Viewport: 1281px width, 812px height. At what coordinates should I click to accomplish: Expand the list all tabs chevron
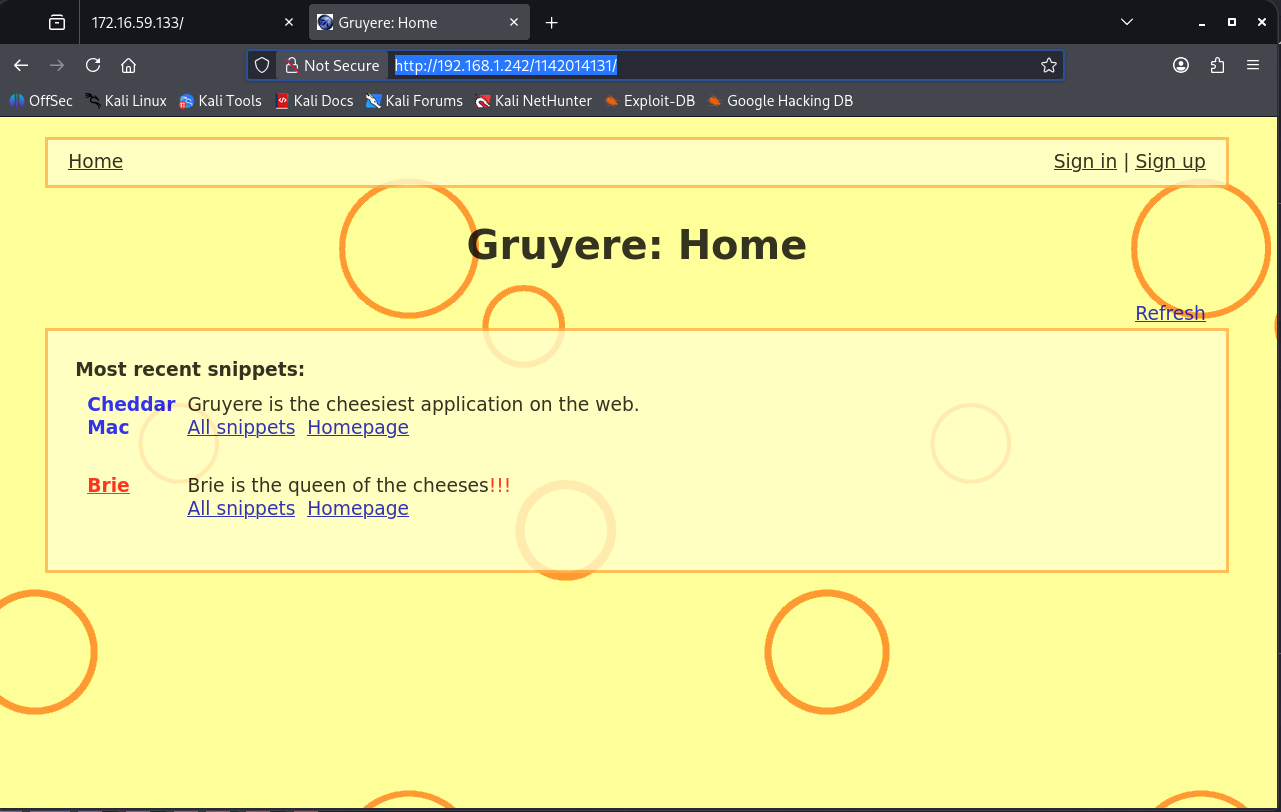click(x=1127, y=22)
